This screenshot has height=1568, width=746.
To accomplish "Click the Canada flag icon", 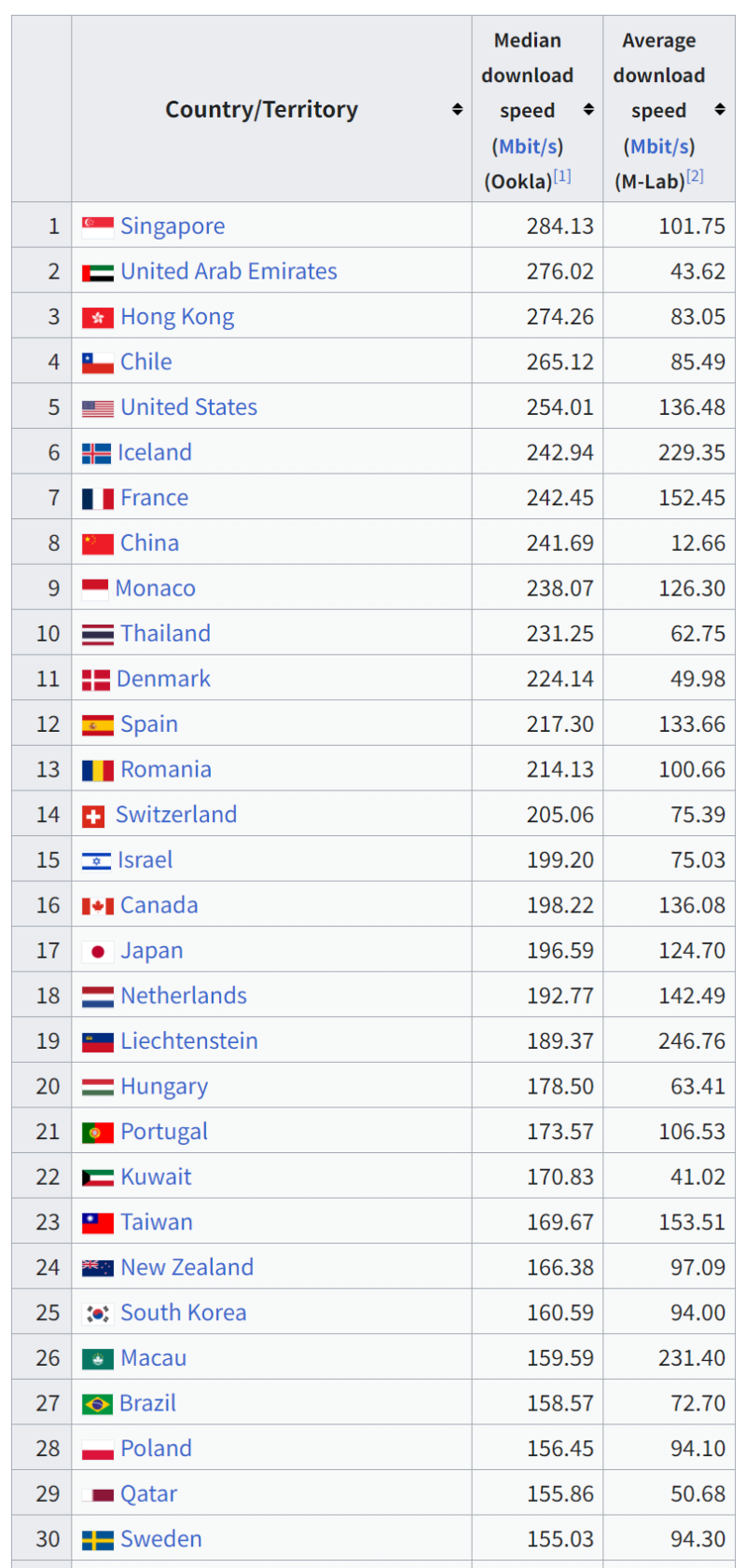I will coord(98,906).
